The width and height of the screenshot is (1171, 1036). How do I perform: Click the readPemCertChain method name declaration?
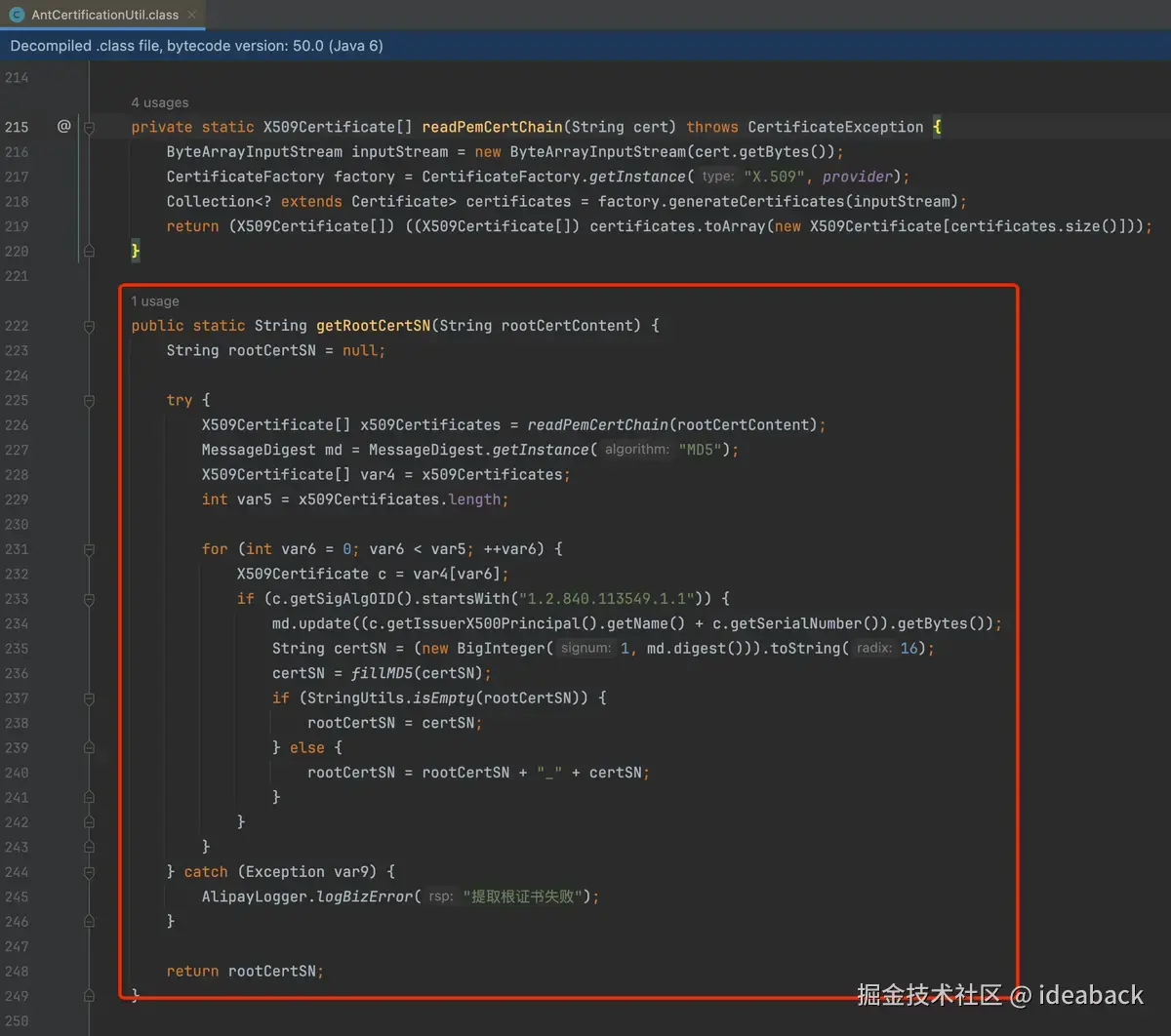493,127
